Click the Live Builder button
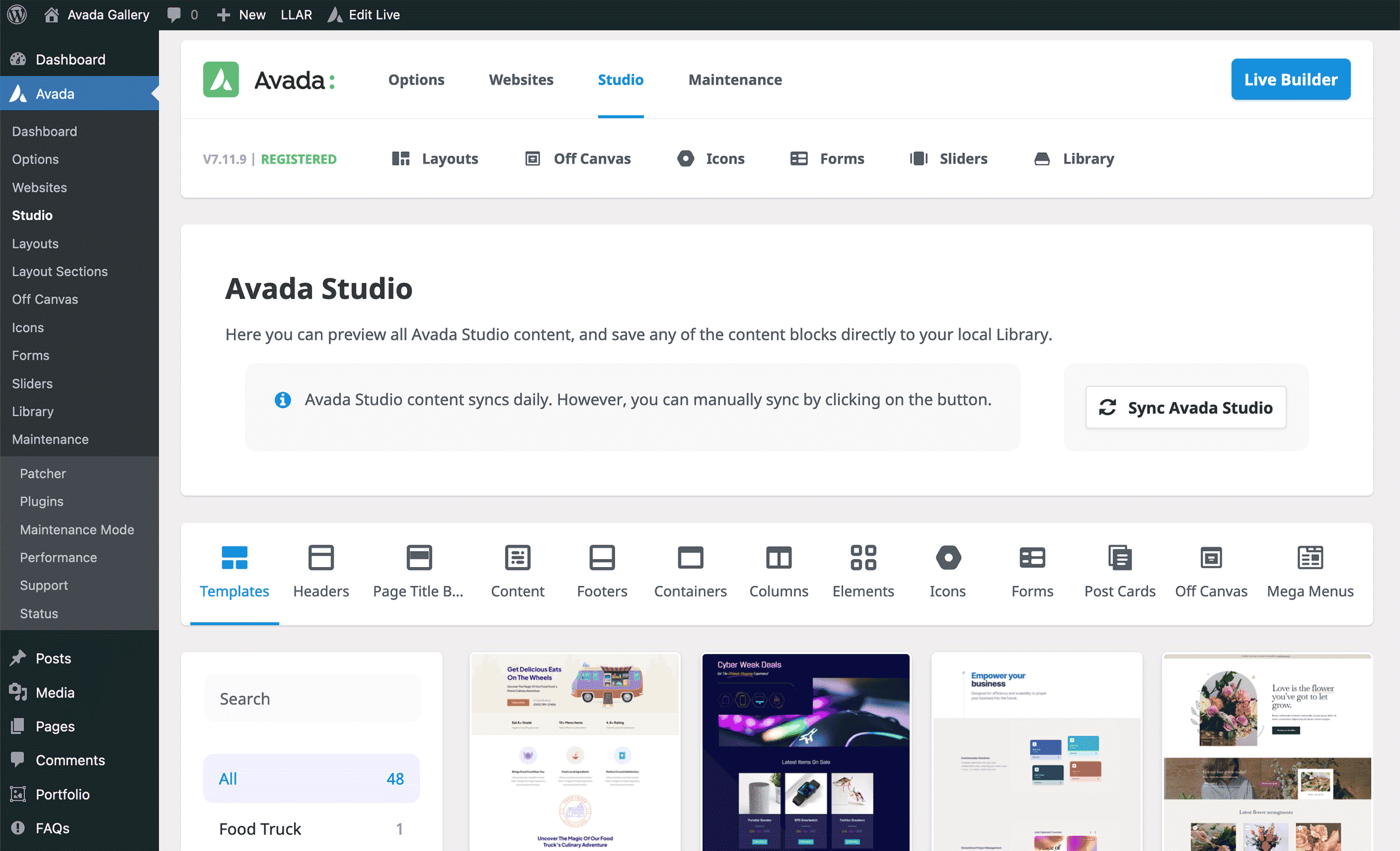The height and width of the screenshot is (851, 1400). (x=1290, y=80)
